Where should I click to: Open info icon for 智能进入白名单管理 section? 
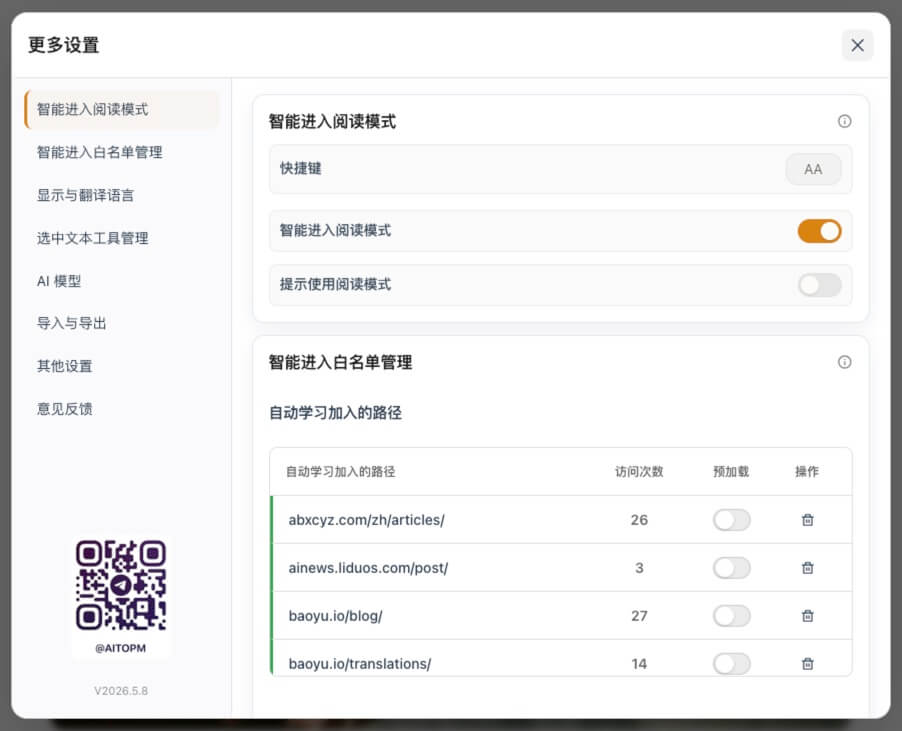click(x=844, y=362)
